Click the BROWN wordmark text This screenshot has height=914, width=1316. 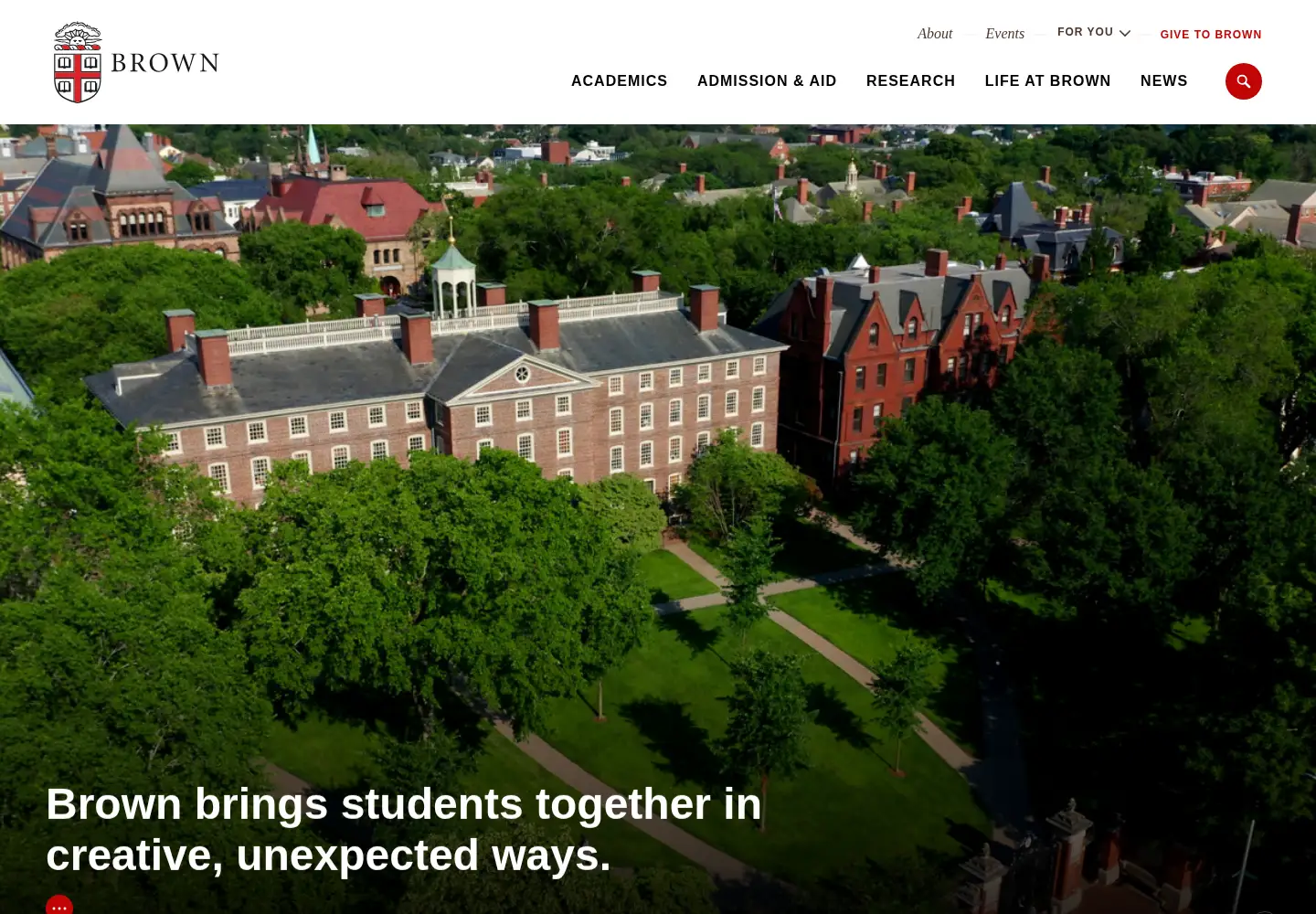(x=164, y=63)
